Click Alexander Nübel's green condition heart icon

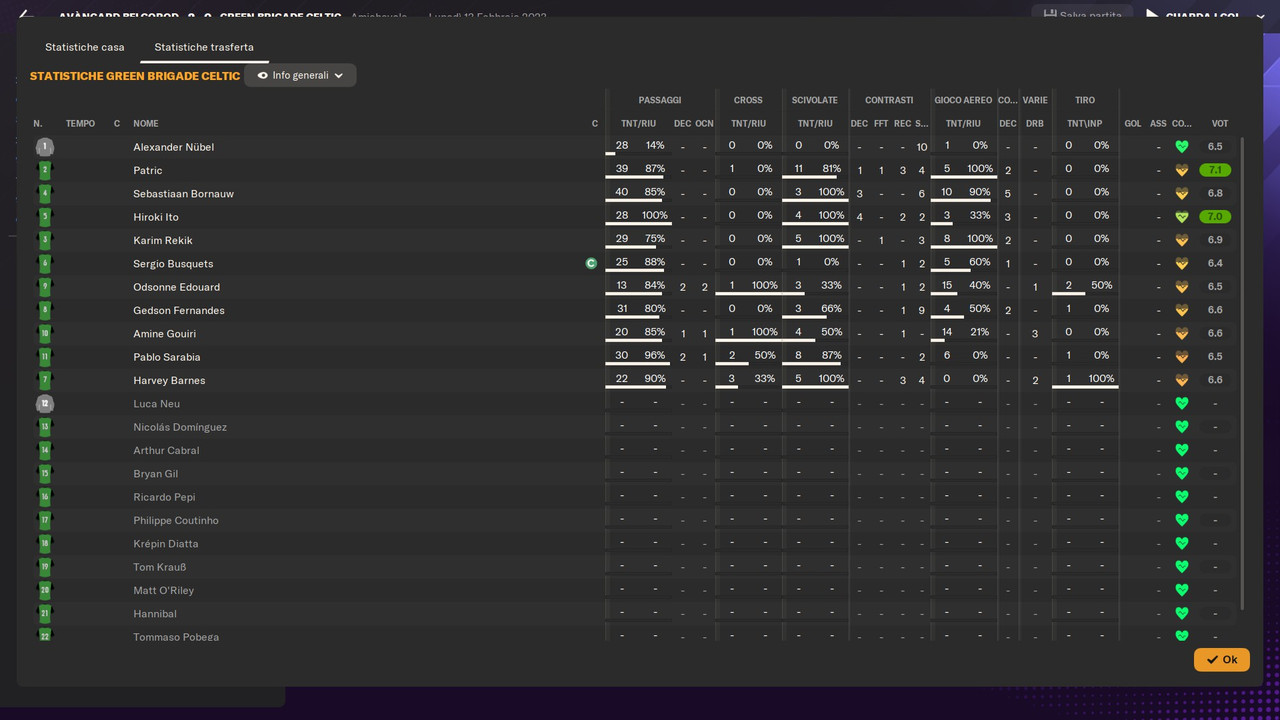[1181, 147]
